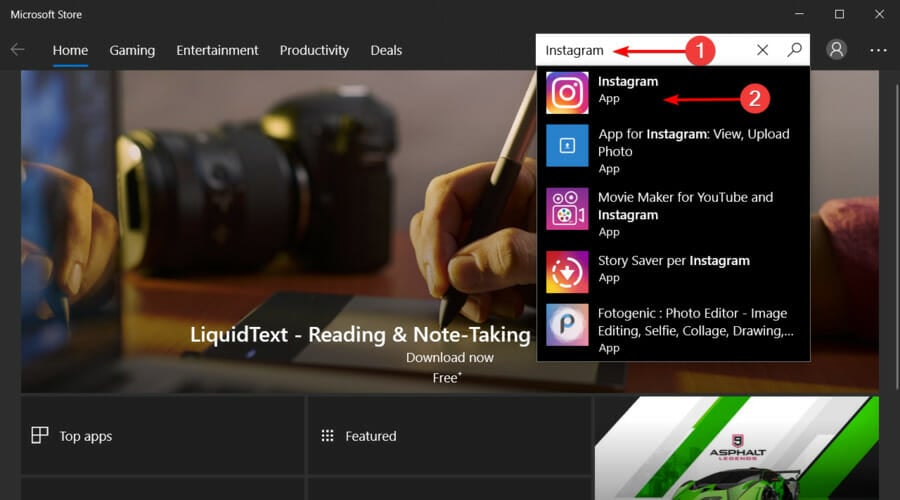Open the three-dot more options menu
This screenshot has width=900, height=500.
tap(878, 51)
